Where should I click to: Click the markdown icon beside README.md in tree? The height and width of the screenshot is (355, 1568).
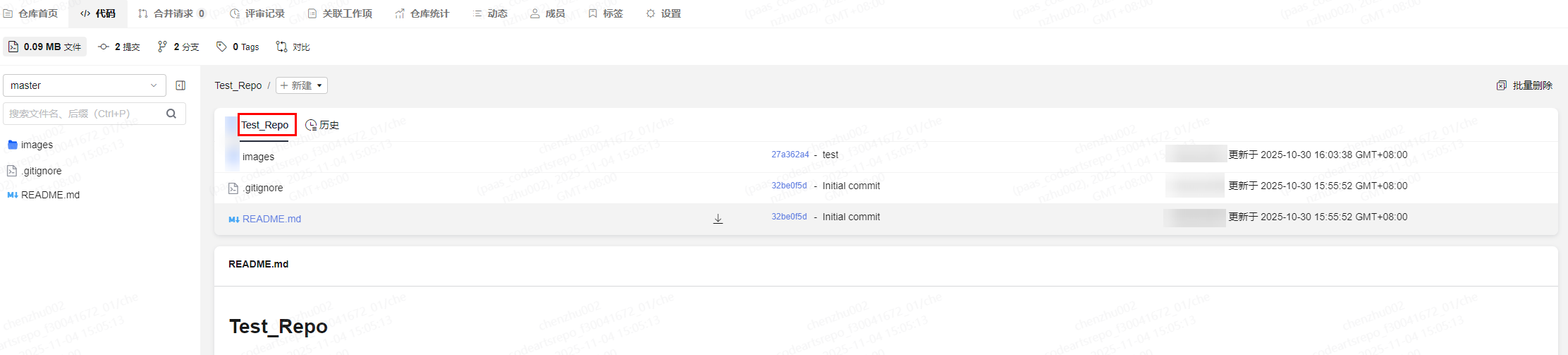click(x=12, y=195)
